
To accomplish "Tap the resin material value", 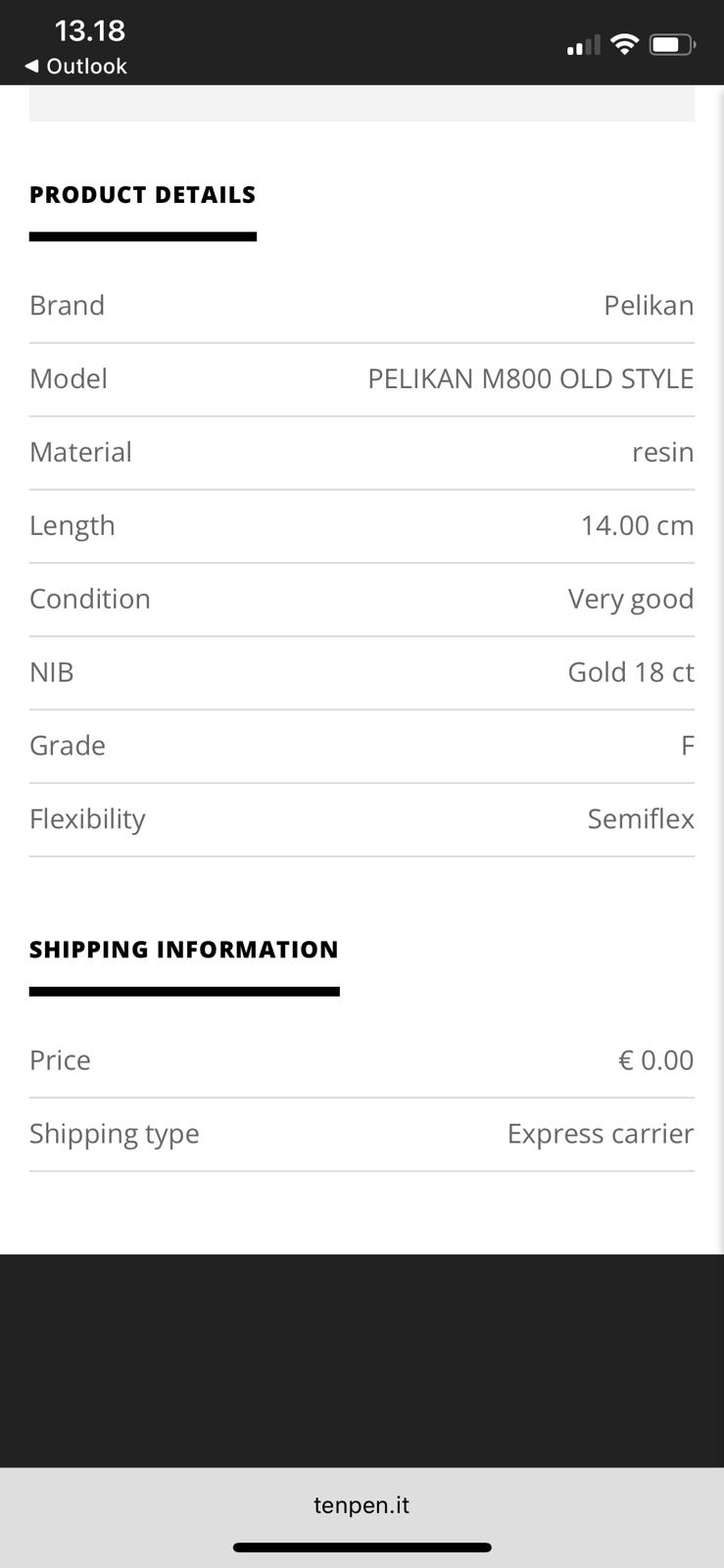I will click(662, 452).
